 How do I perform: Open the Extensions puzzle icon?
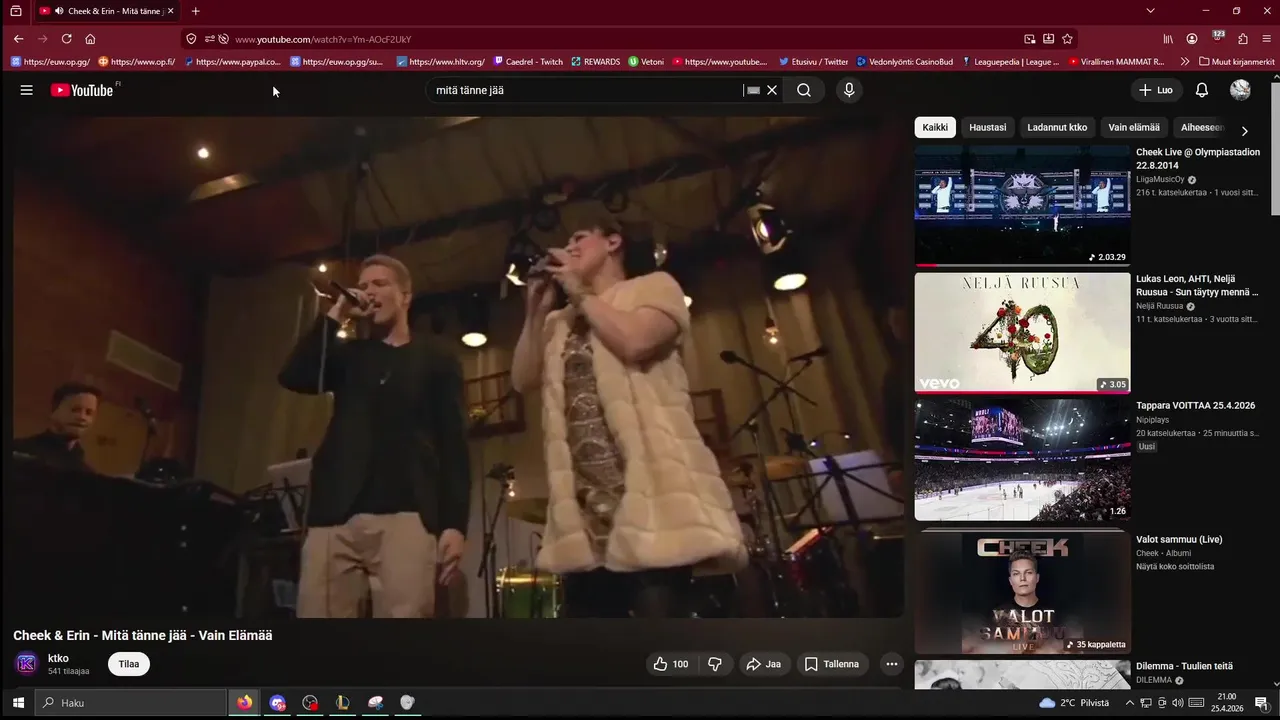pos(1243,39)
